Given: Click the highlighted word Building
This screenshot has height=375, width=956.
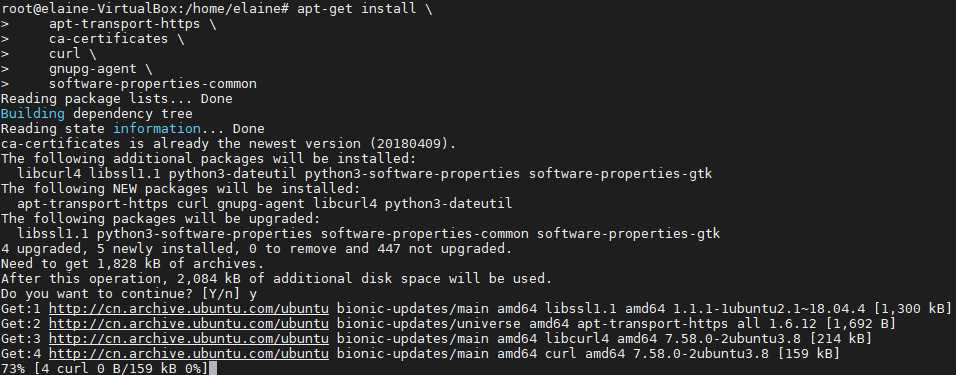Looking at the screenshot, I should point(32,113).
